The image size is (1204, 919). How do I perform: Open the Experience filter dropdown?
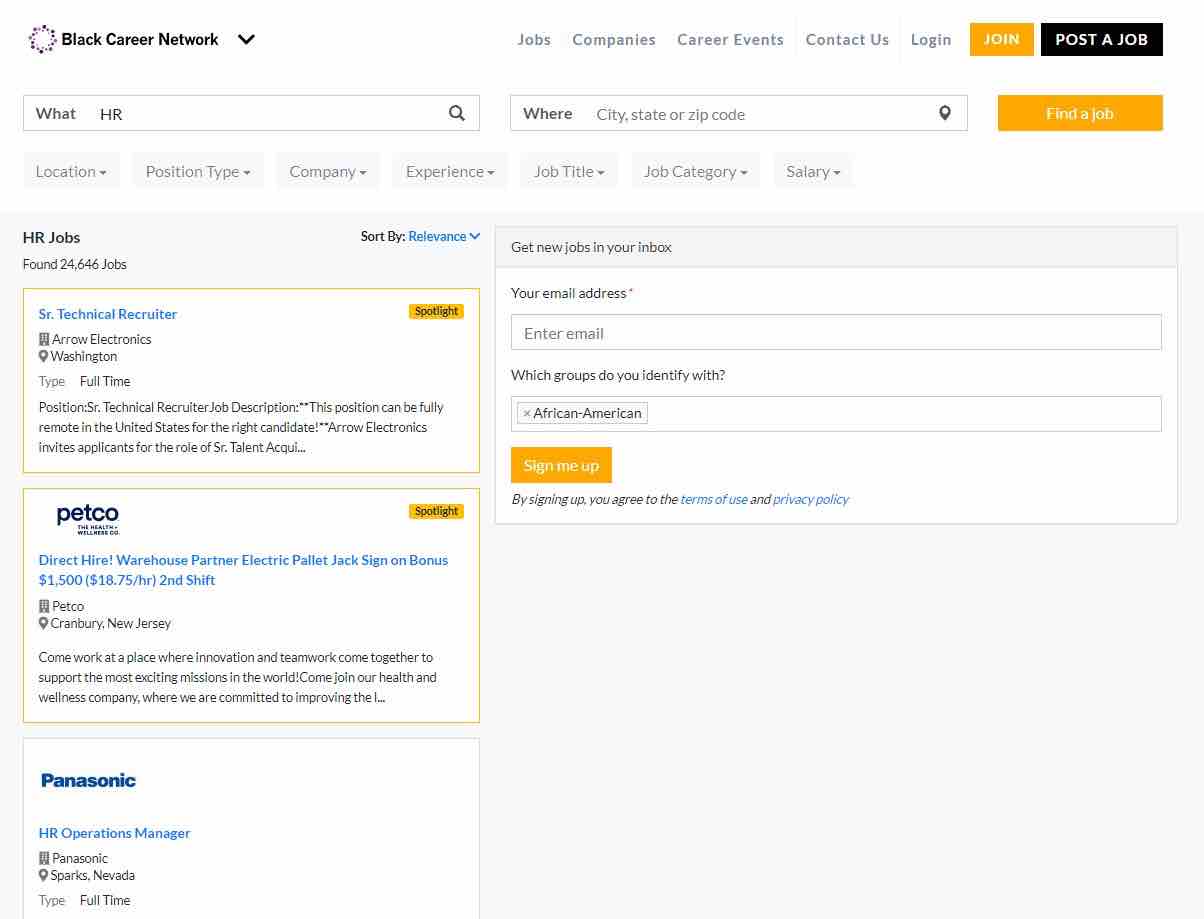click(x=450, y=171)
